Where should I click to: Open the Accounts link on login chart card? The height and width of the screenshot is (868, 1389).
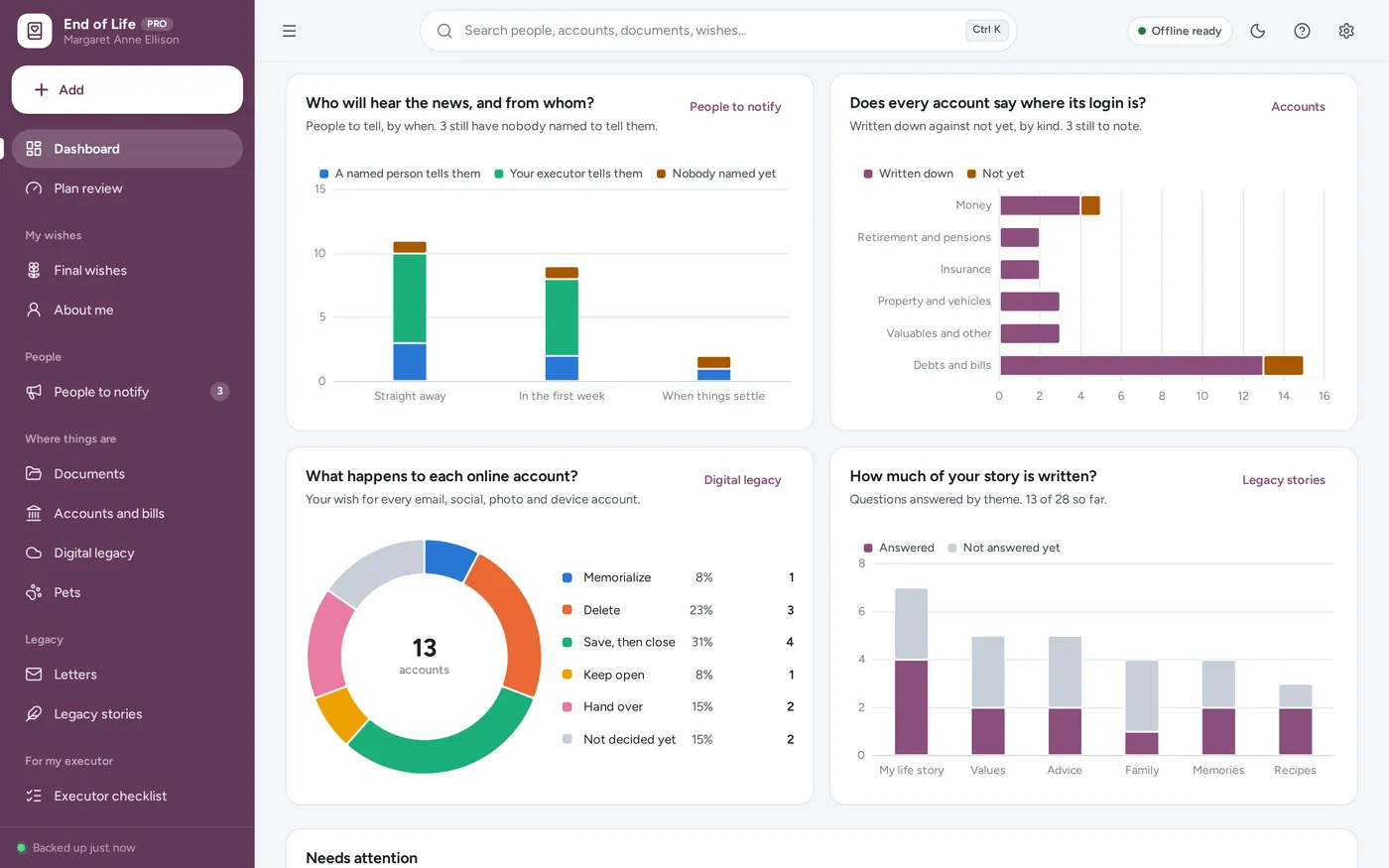[x=1298, y=107]
